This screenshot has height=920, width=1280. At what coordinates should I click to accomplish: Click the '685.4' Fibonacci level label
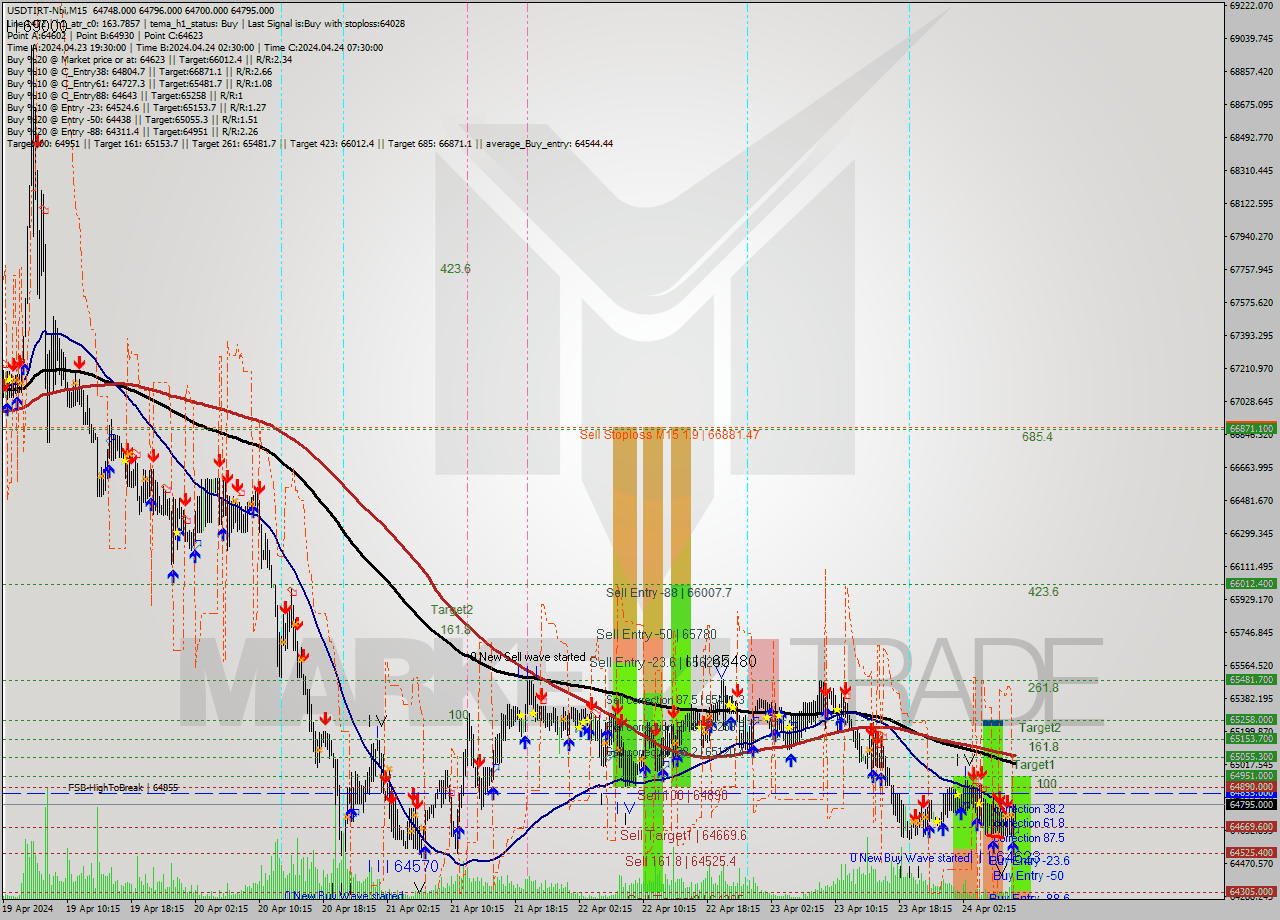[x=1037, y=437]
